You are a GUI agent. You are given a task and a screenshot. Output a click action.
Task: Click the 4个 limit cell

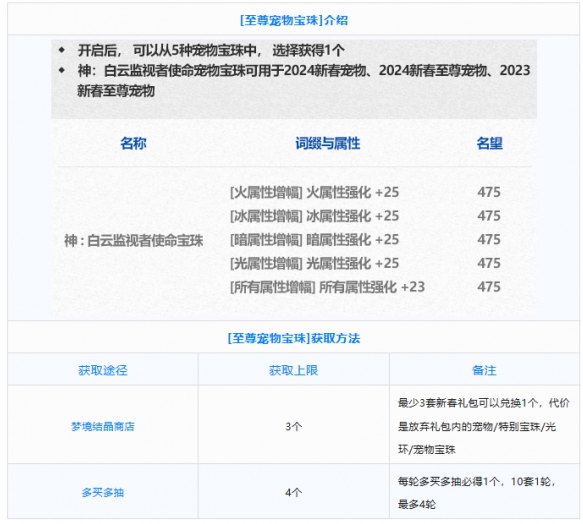point(293,492)
